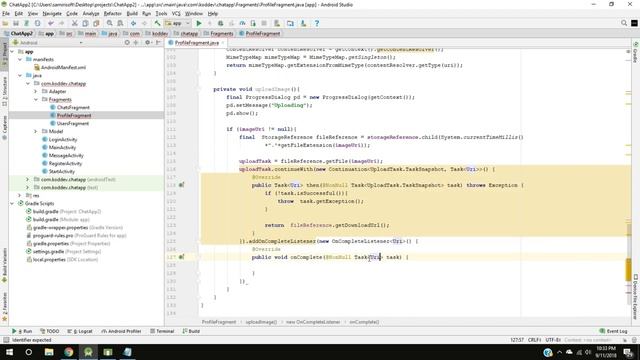Collapse the Fragments package

[36, 100]
